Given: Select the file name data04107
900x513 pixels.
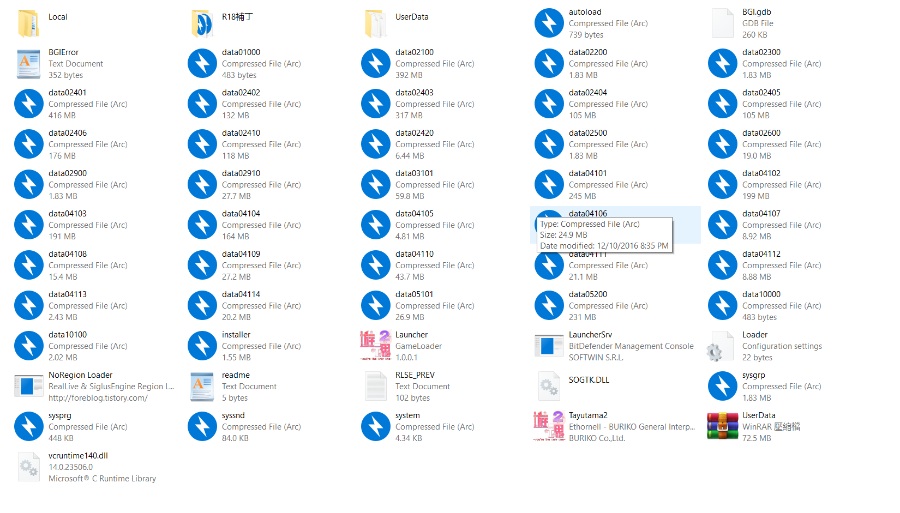Looking at the screenshot, I should pyautogui.click(x=762, y=213).
